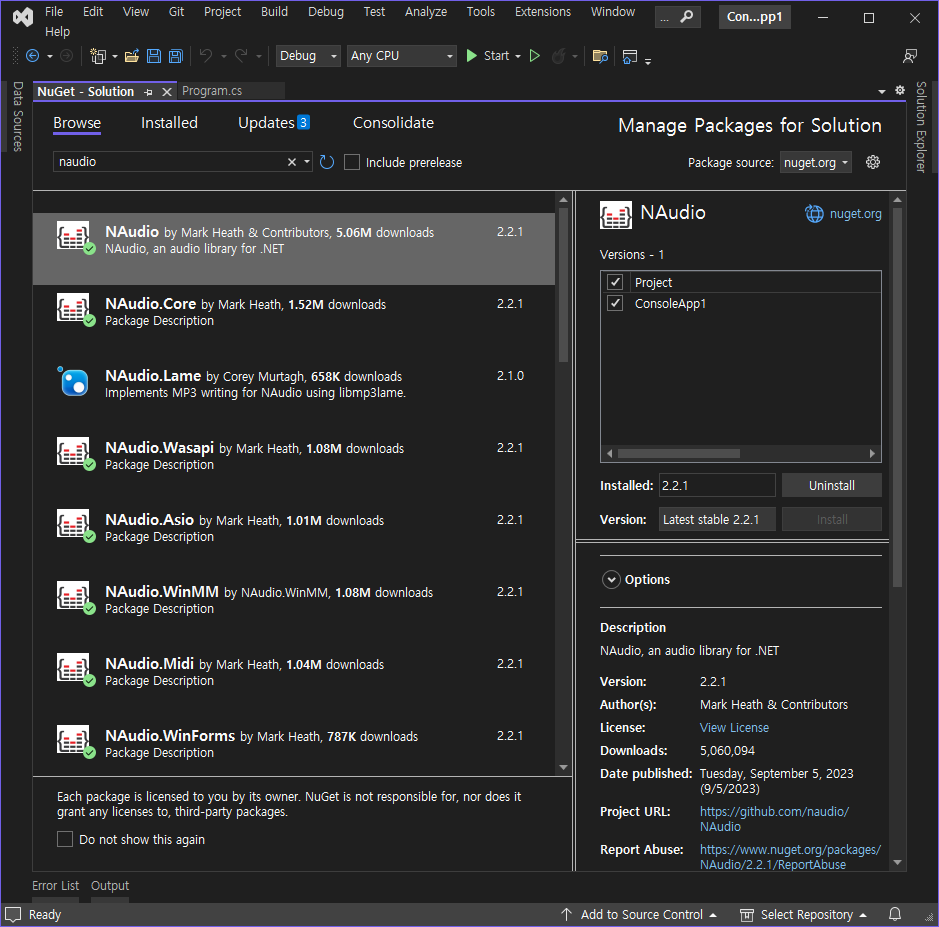Click the Send Feedback icon

tap(910, 56)
